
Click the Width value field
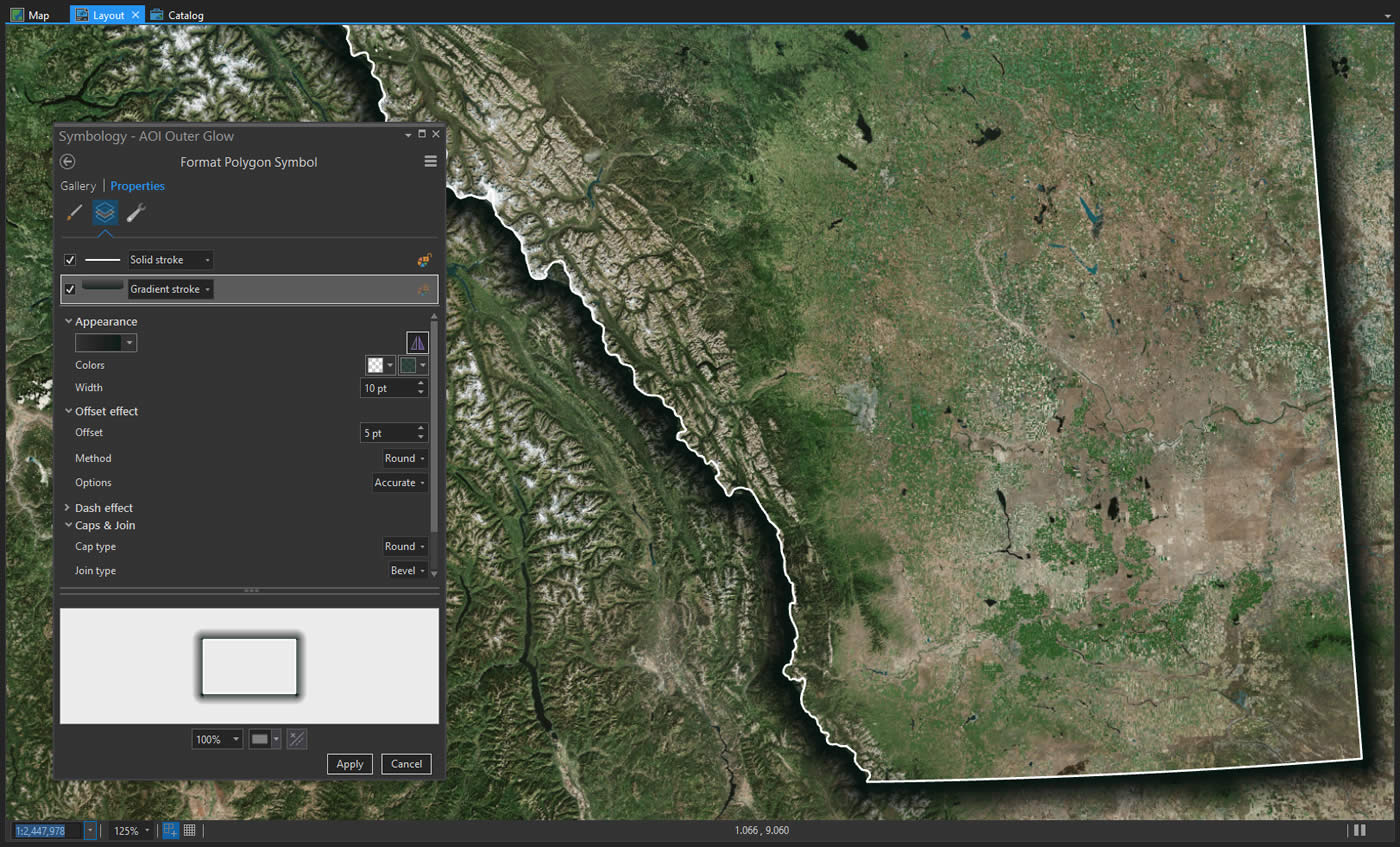click(x=387, y=388)
